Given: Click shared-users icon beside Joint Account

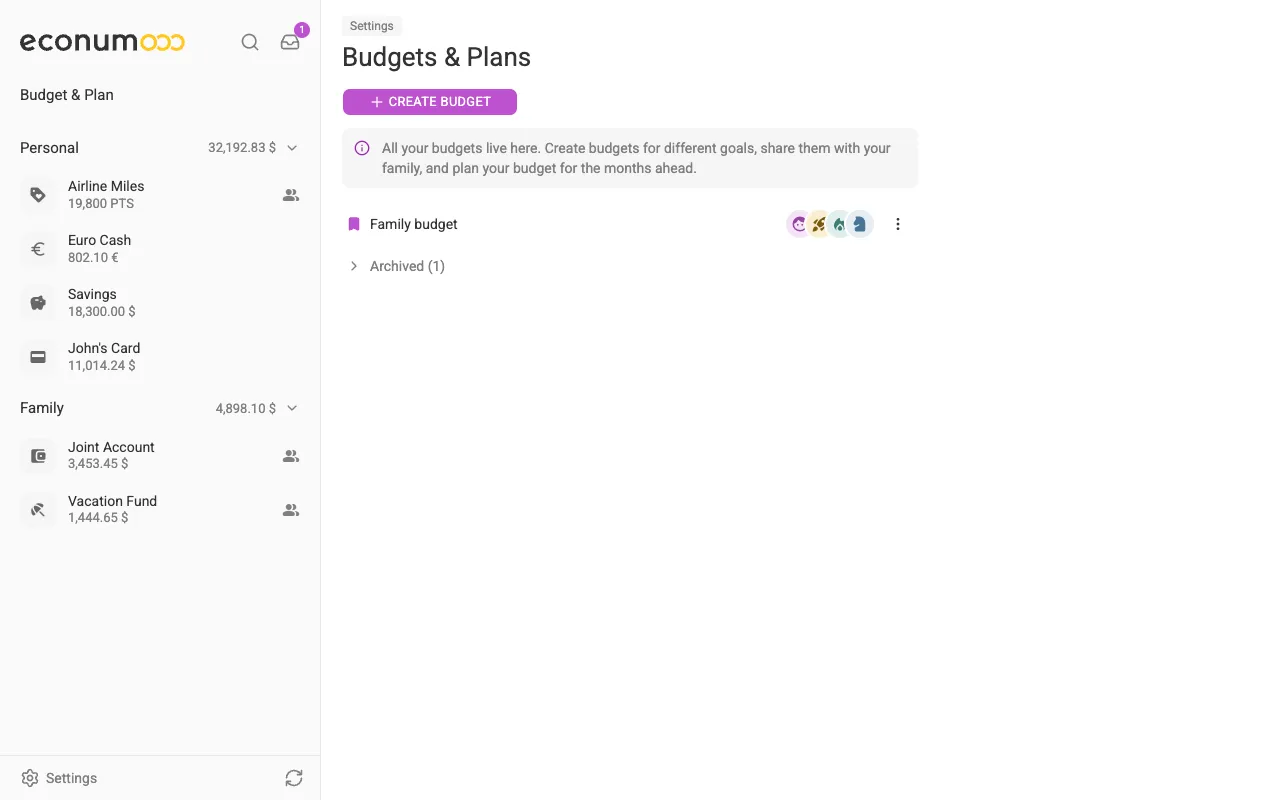Looking at the screenshot, I should [291, 456].
